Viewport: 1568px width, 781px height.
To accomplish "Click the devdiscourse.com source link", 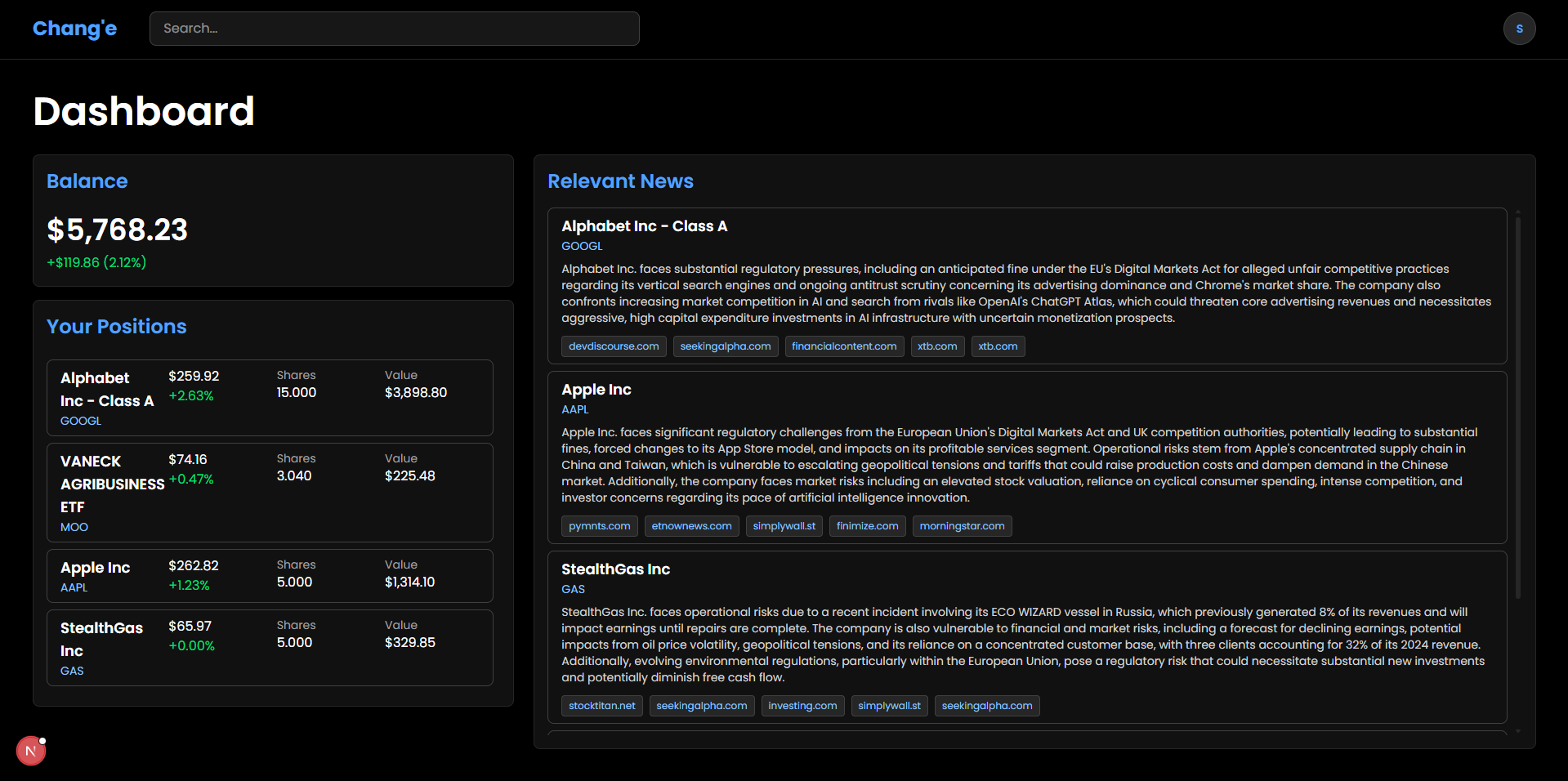I will [614, 346].
